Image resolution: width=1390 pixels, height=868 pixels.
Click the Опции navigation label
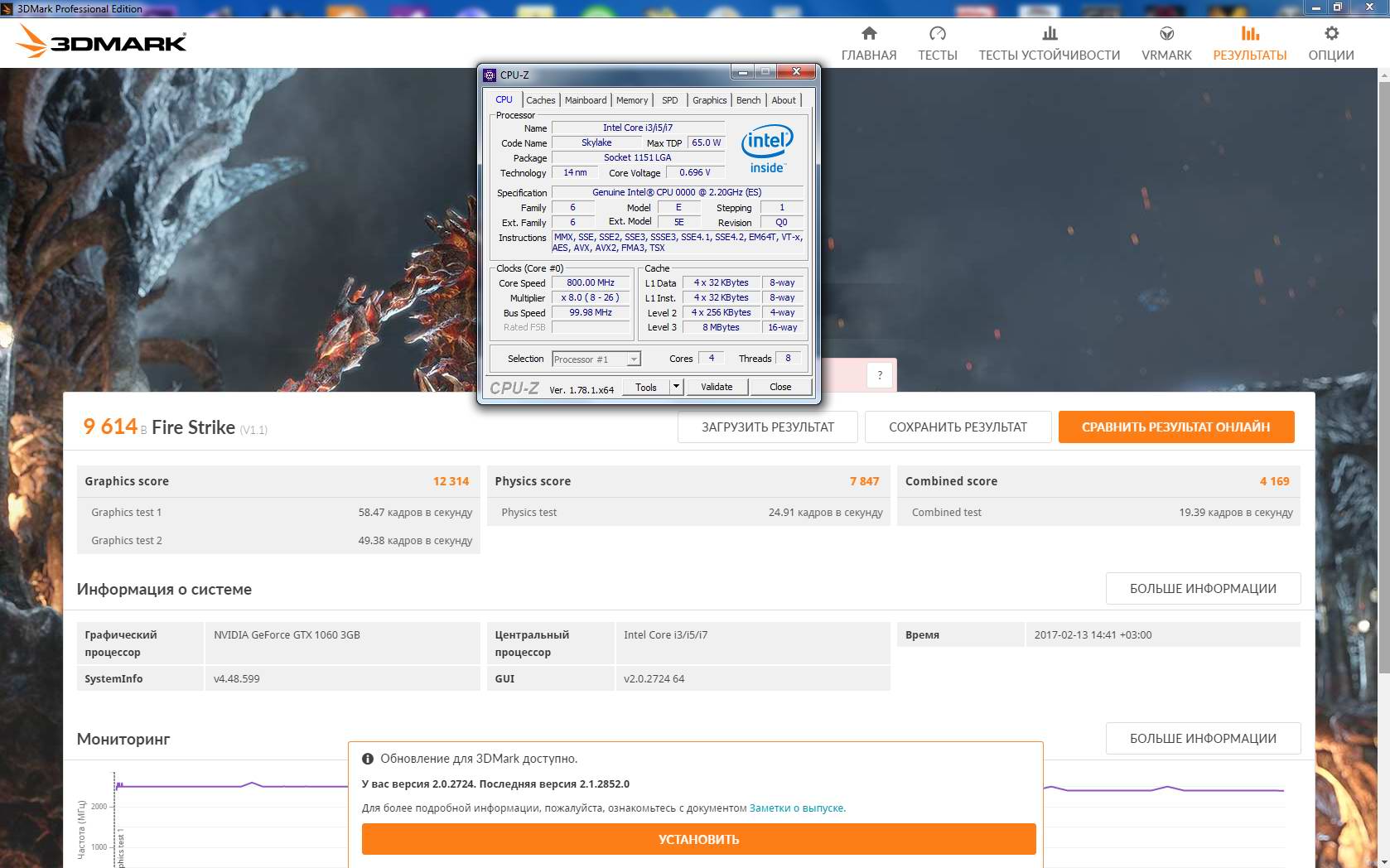pos(1331,55)
